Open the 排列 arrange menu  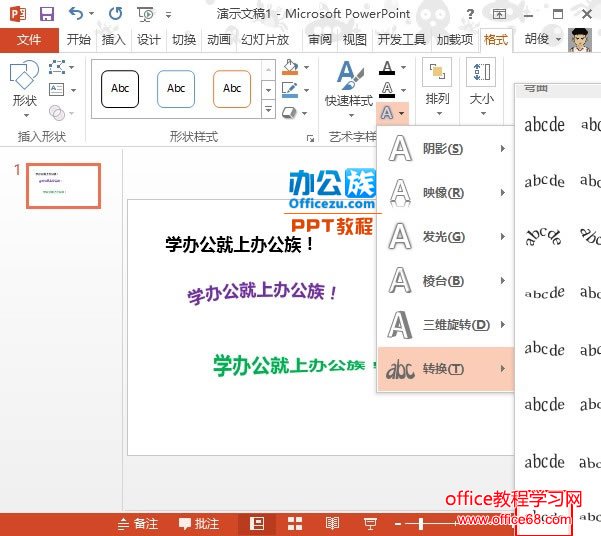coord(437,89)
